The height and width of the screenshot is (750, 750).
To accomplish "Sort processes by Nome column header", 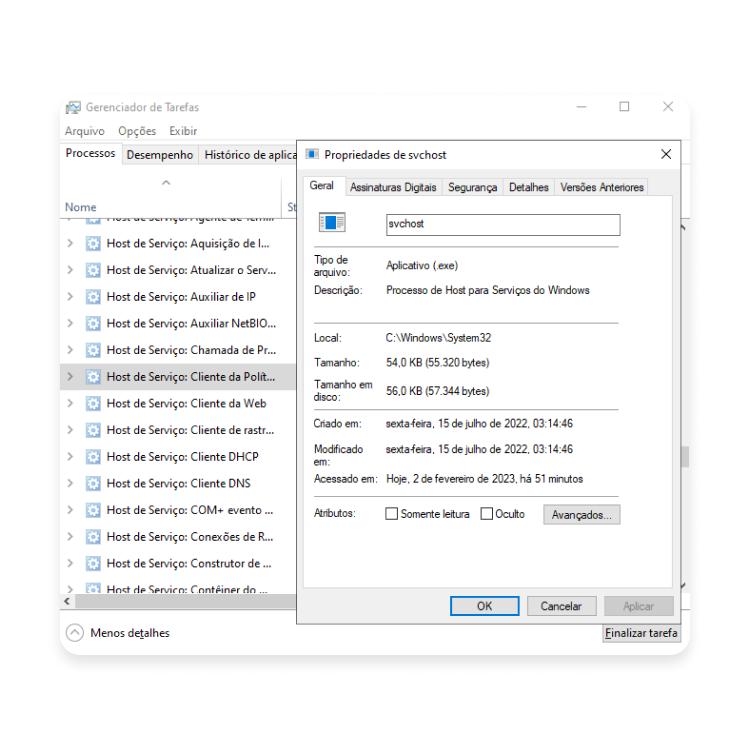I will (x=80, y=207).
